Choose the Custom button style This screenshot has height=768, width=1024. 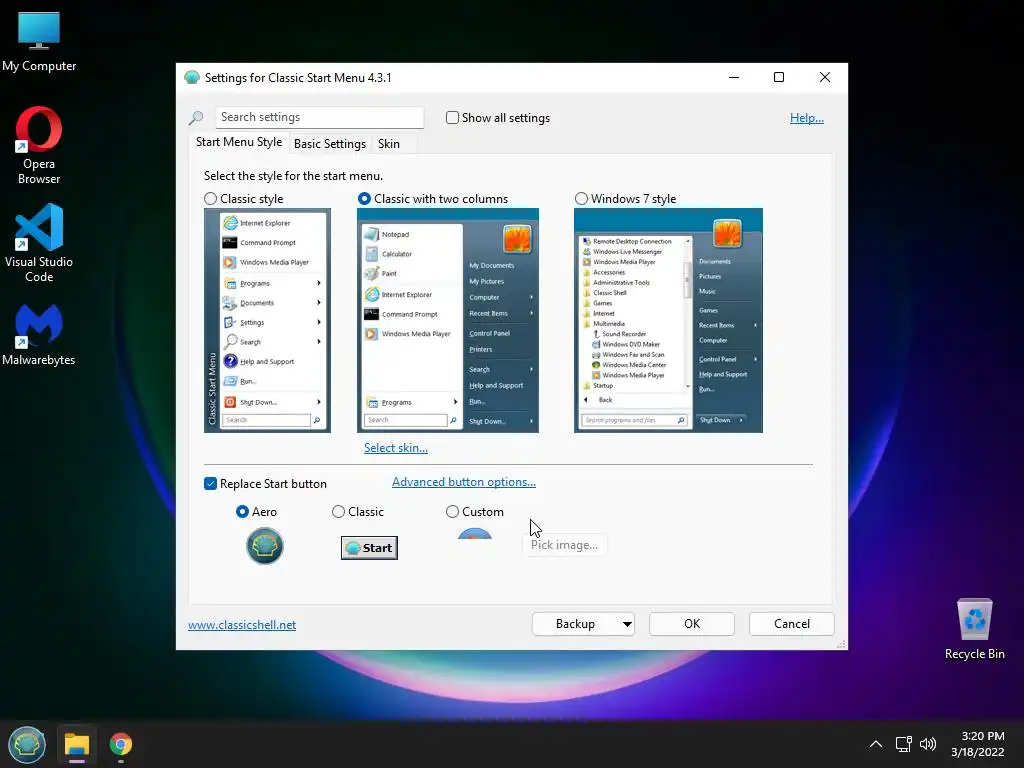tap(452, 512)
